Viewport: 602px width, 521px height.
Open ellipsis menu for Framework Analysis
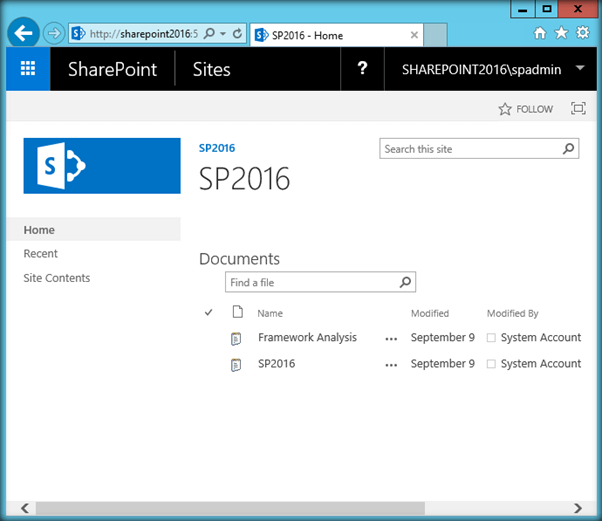point(391,339)
